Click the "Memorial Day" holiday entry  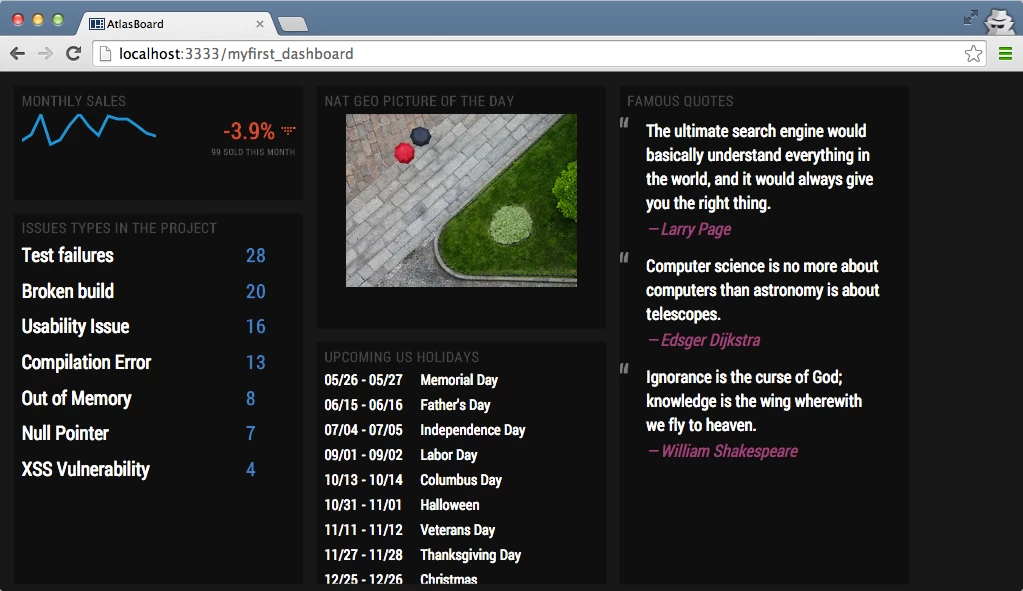point(459,380)
